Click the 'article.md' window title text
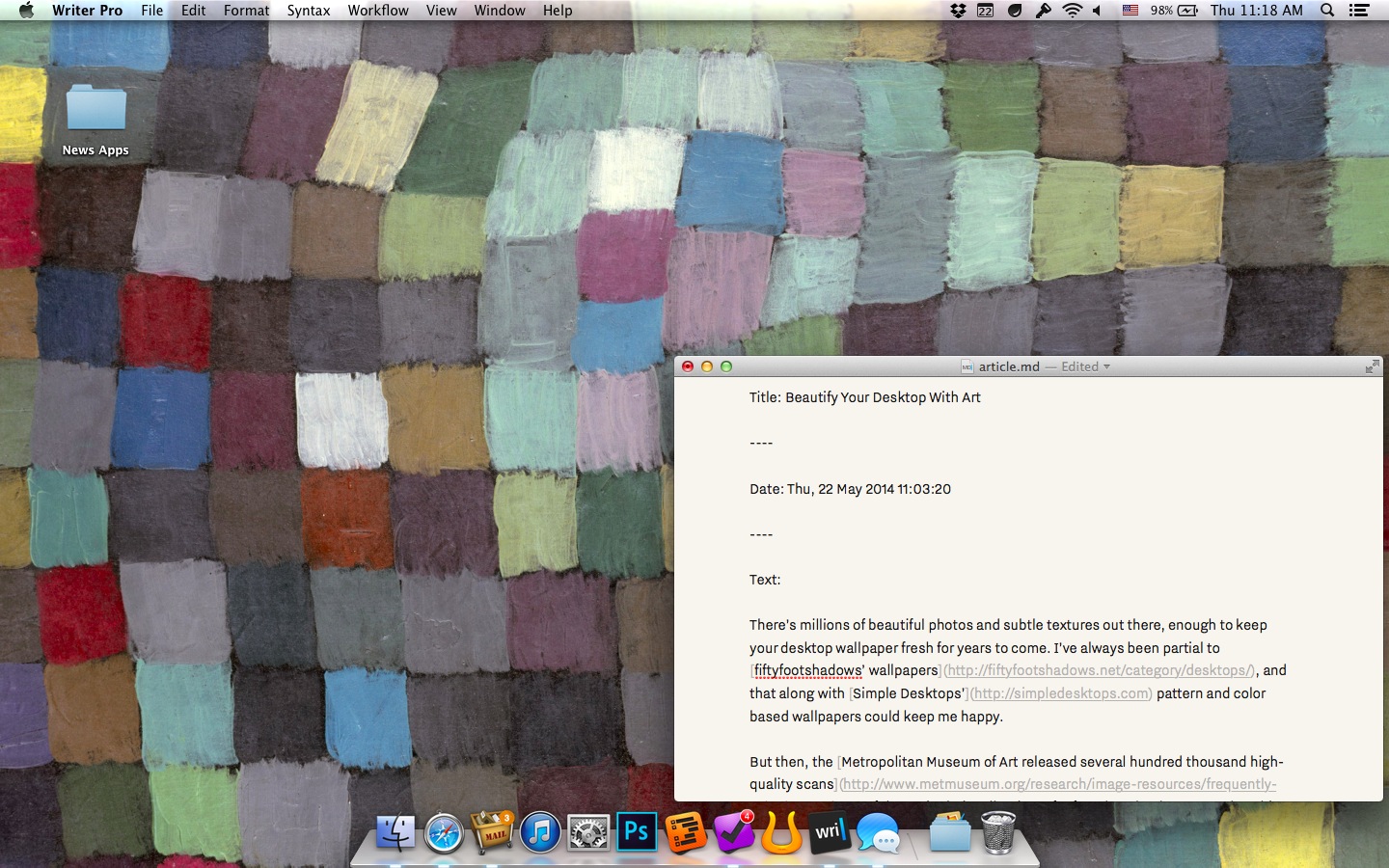 (1009, 366)
